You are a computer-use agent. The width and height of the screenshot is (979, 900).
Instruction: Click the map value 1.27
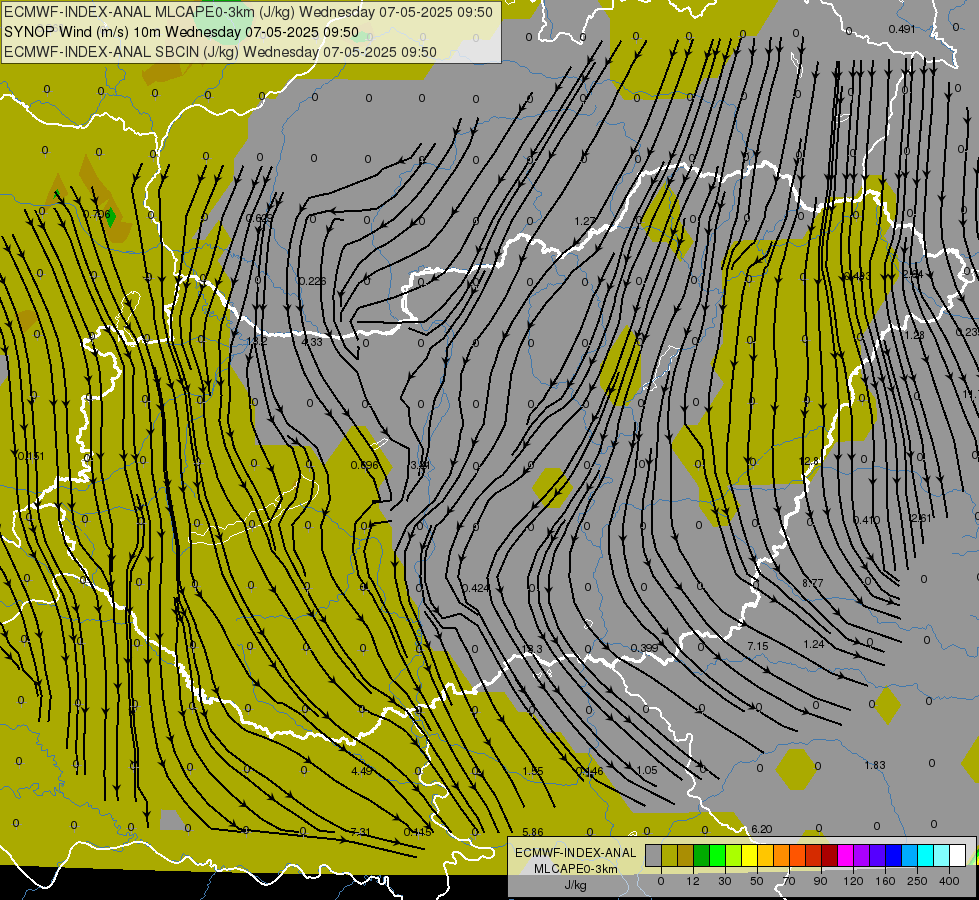(585, 221)
